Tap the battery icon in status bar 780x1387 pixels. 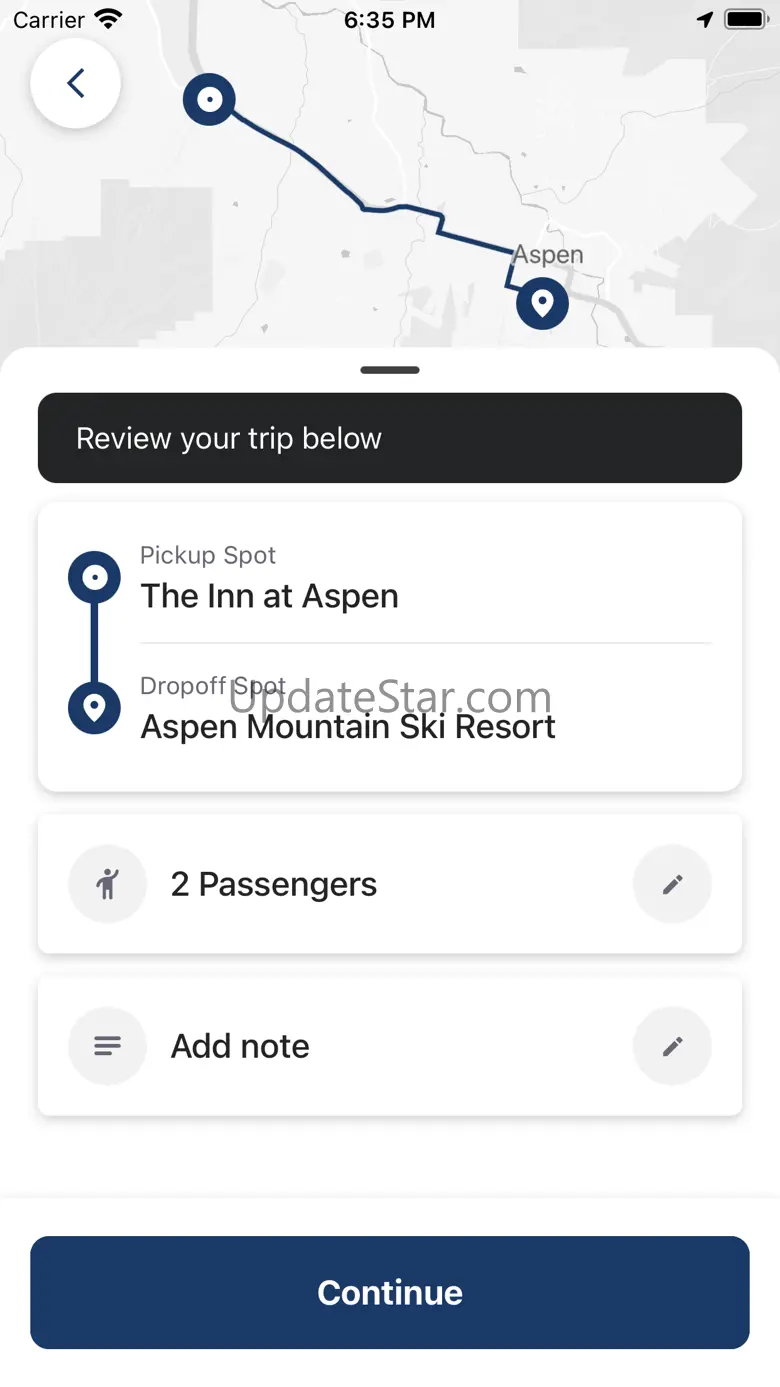coord(745,20)
